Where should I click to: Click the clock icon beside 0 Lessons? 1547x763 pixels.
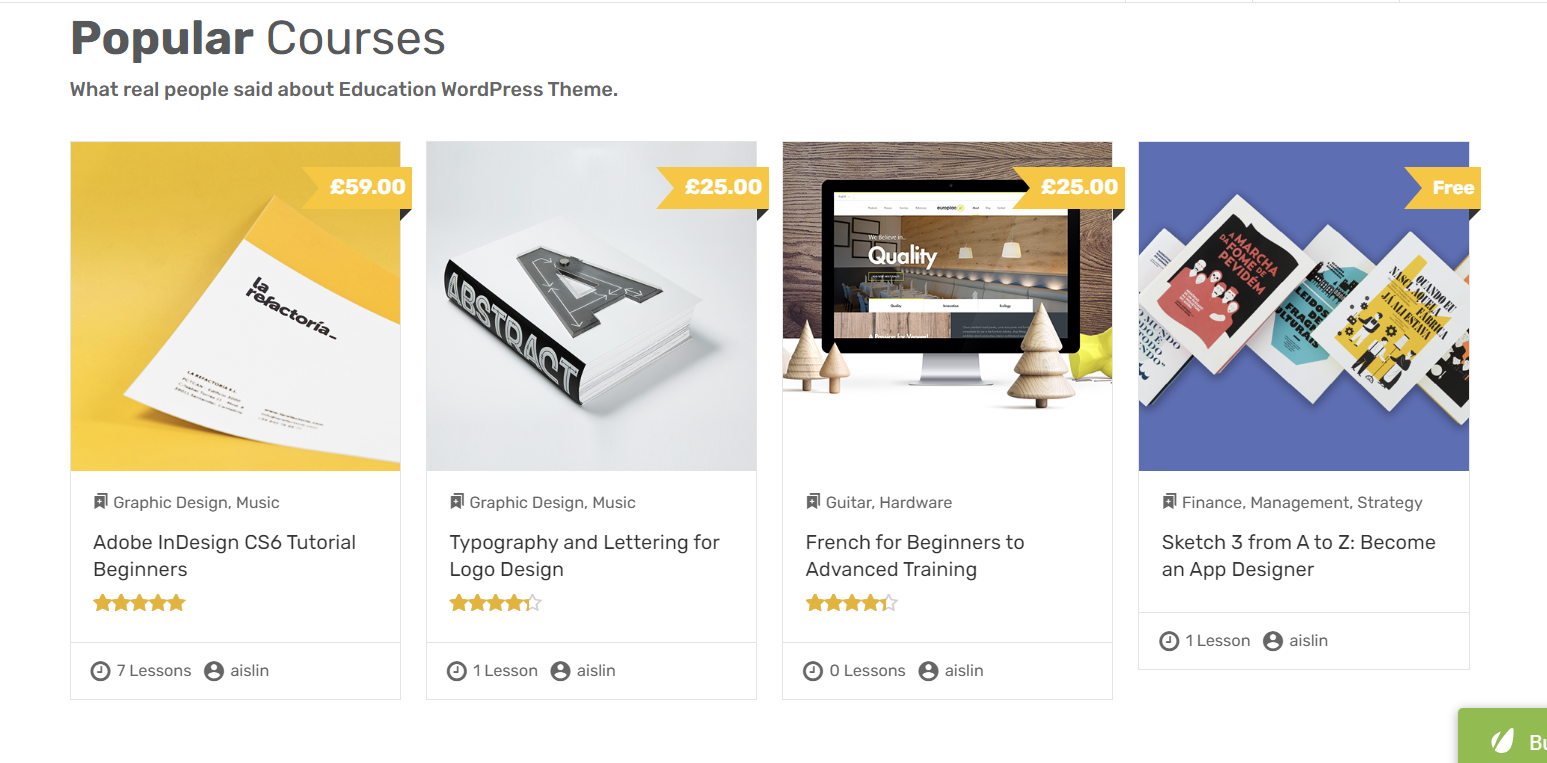click(813, 671)
